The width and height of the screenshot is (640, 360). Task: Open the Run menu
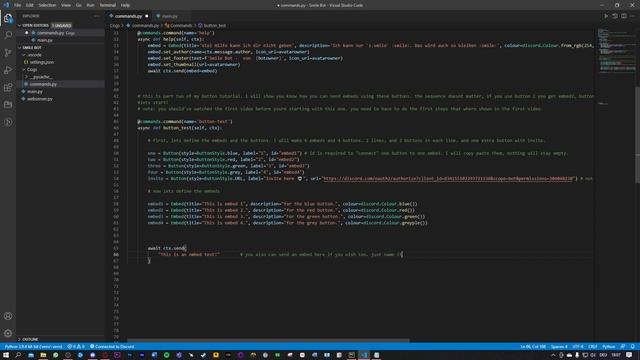pos(90,5)
